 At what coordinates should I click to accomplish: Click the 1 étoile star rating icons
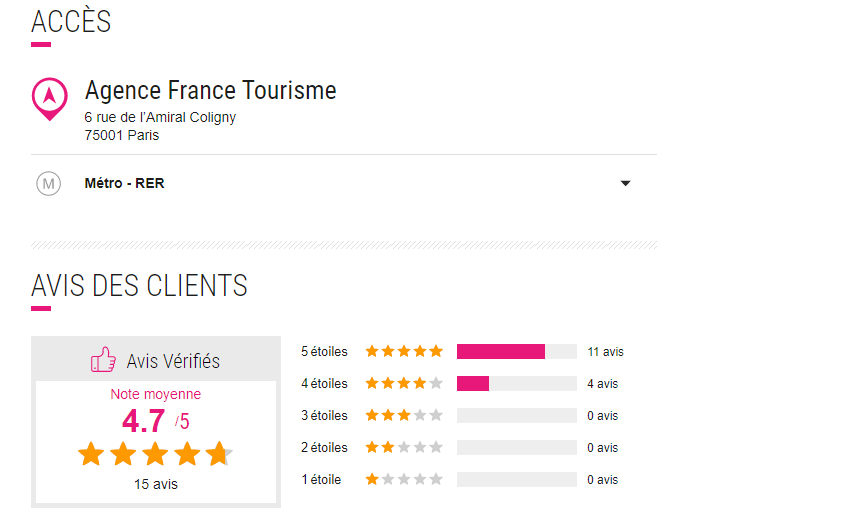[x=404, y=479]
